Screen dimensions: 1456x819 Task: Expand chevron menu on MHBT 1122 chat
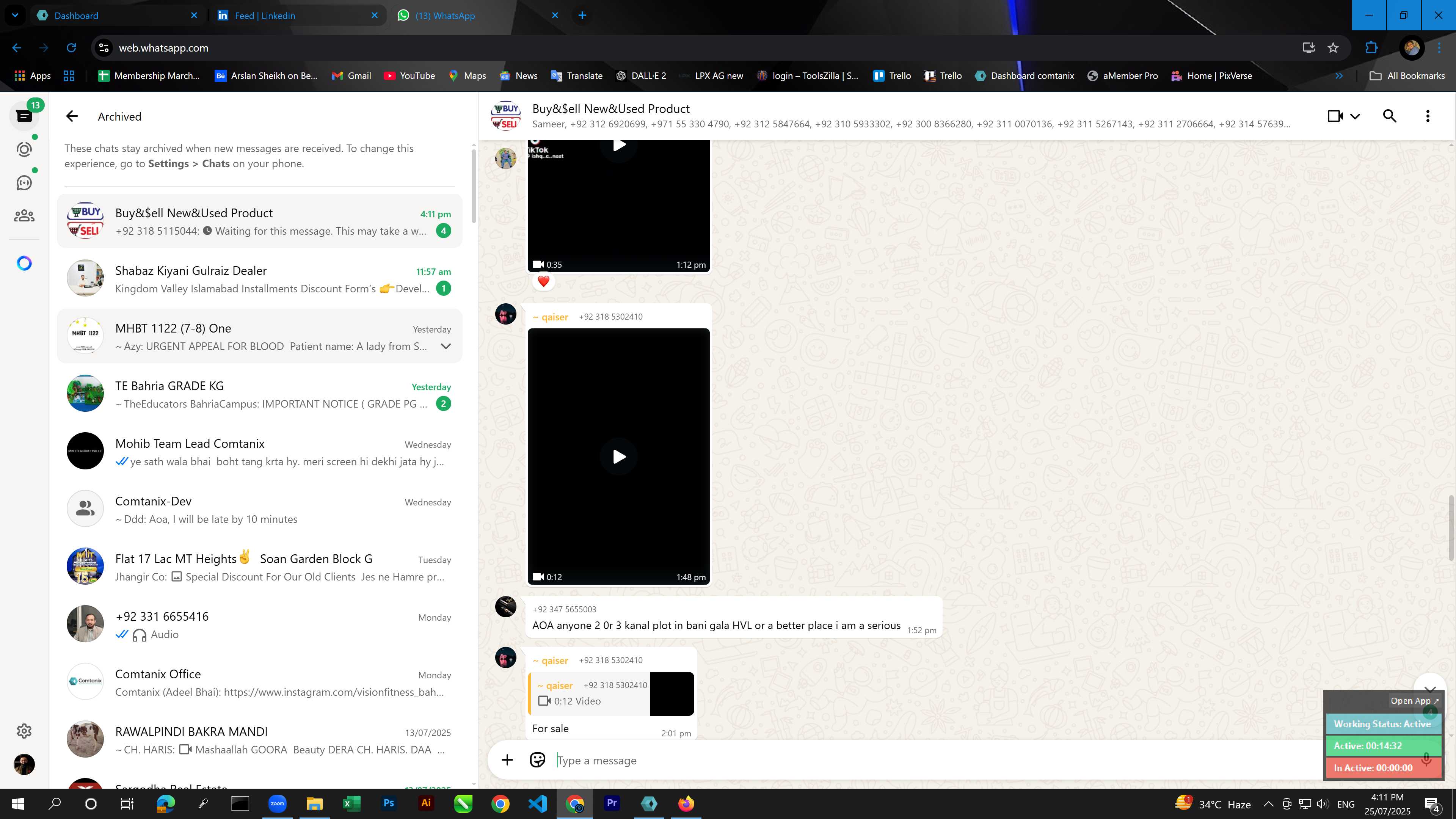pos(446,347)
